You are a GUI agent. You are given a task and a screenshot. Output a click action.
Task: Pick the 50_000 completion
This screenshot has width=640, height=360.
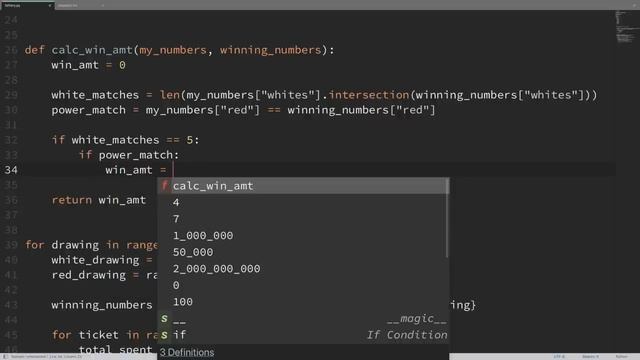[302, 252]
